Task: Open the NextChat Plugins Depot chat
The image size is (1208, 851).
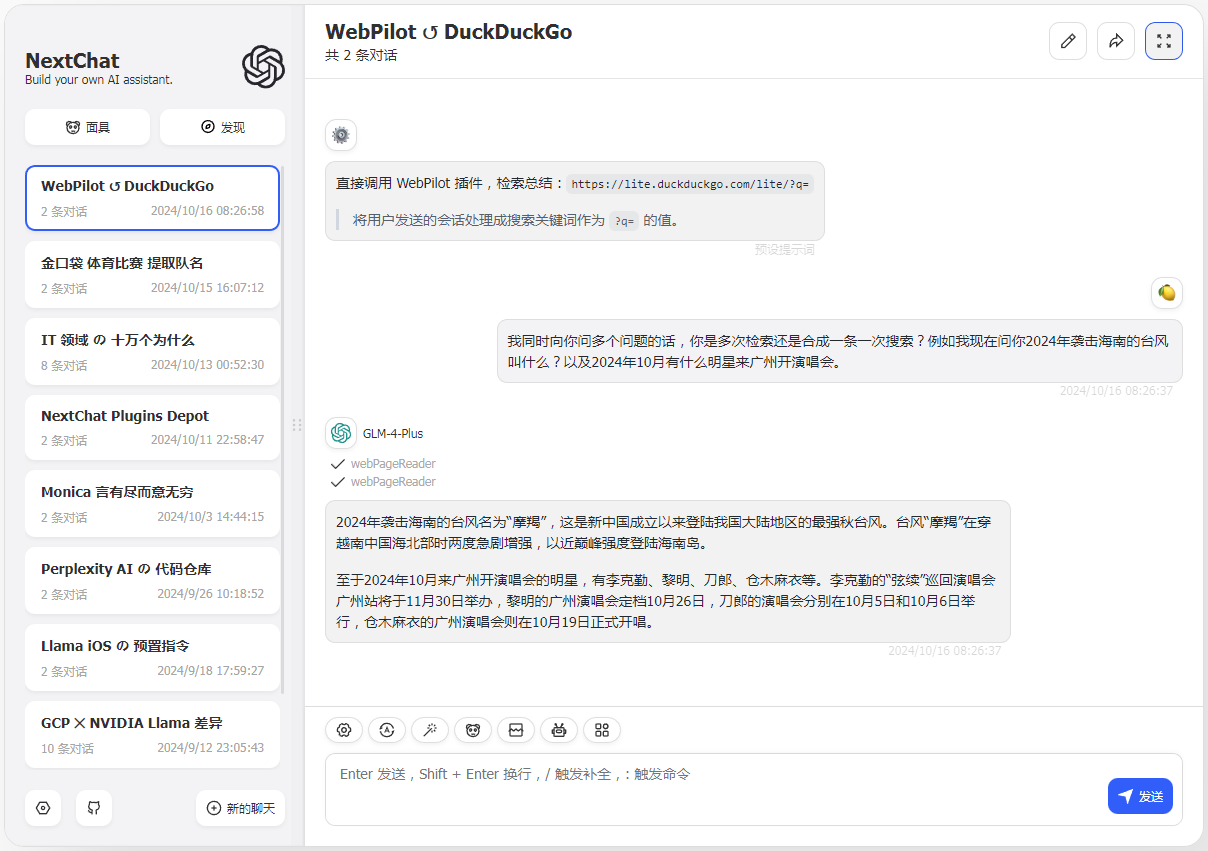Action: (152, 428)
